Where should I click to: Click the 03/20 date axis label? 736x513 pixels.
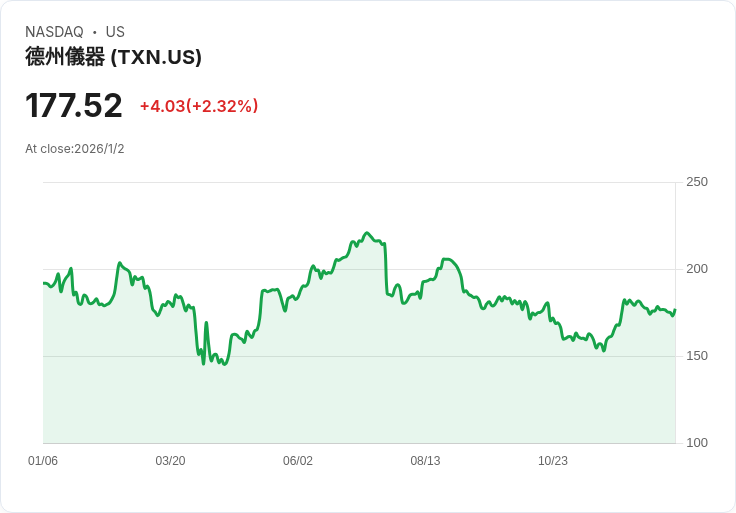170,461
